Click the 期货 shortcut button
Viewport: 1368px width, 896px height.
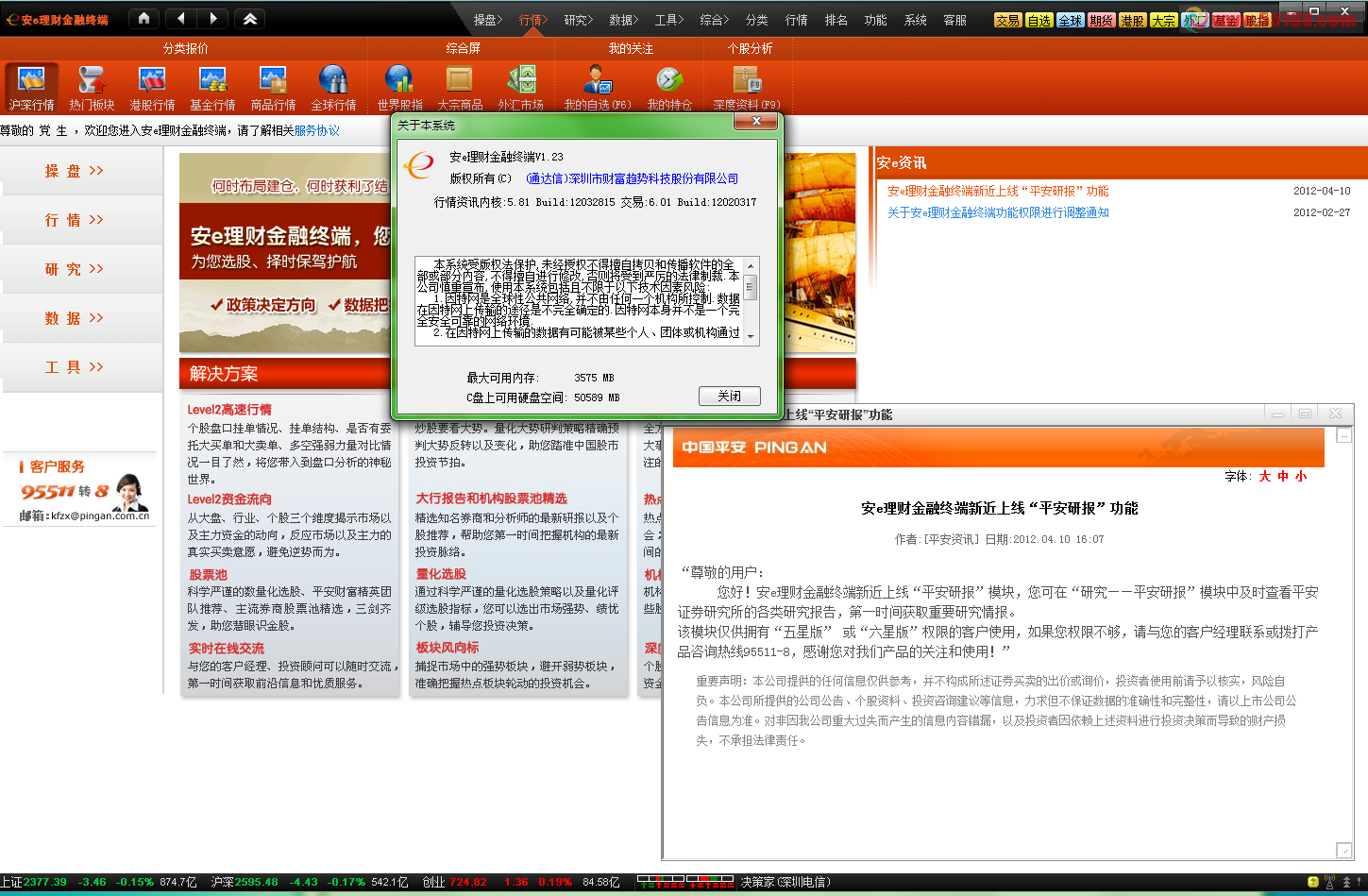1101,20
